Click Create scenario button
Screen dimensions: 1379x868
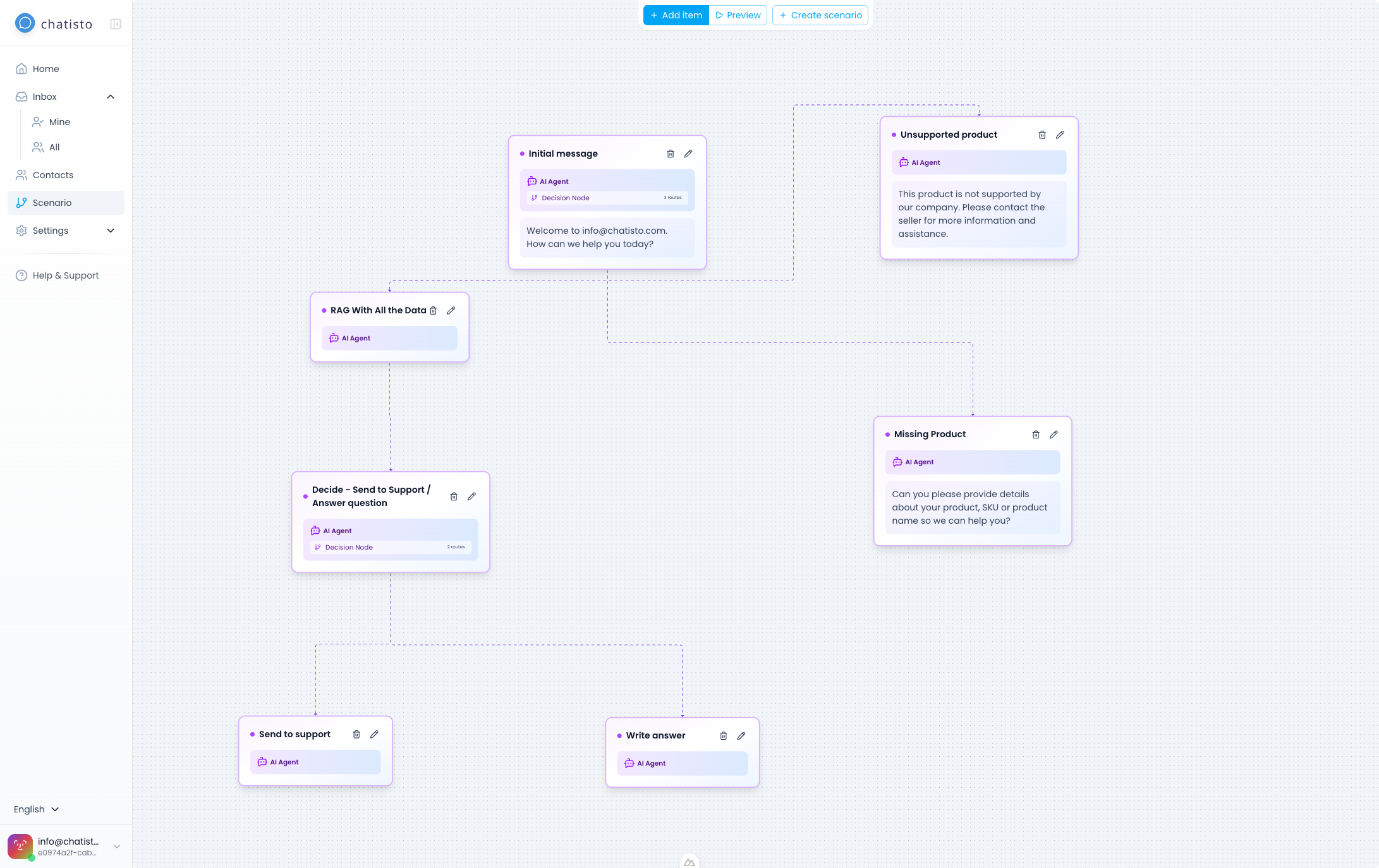tap(820, 15)
